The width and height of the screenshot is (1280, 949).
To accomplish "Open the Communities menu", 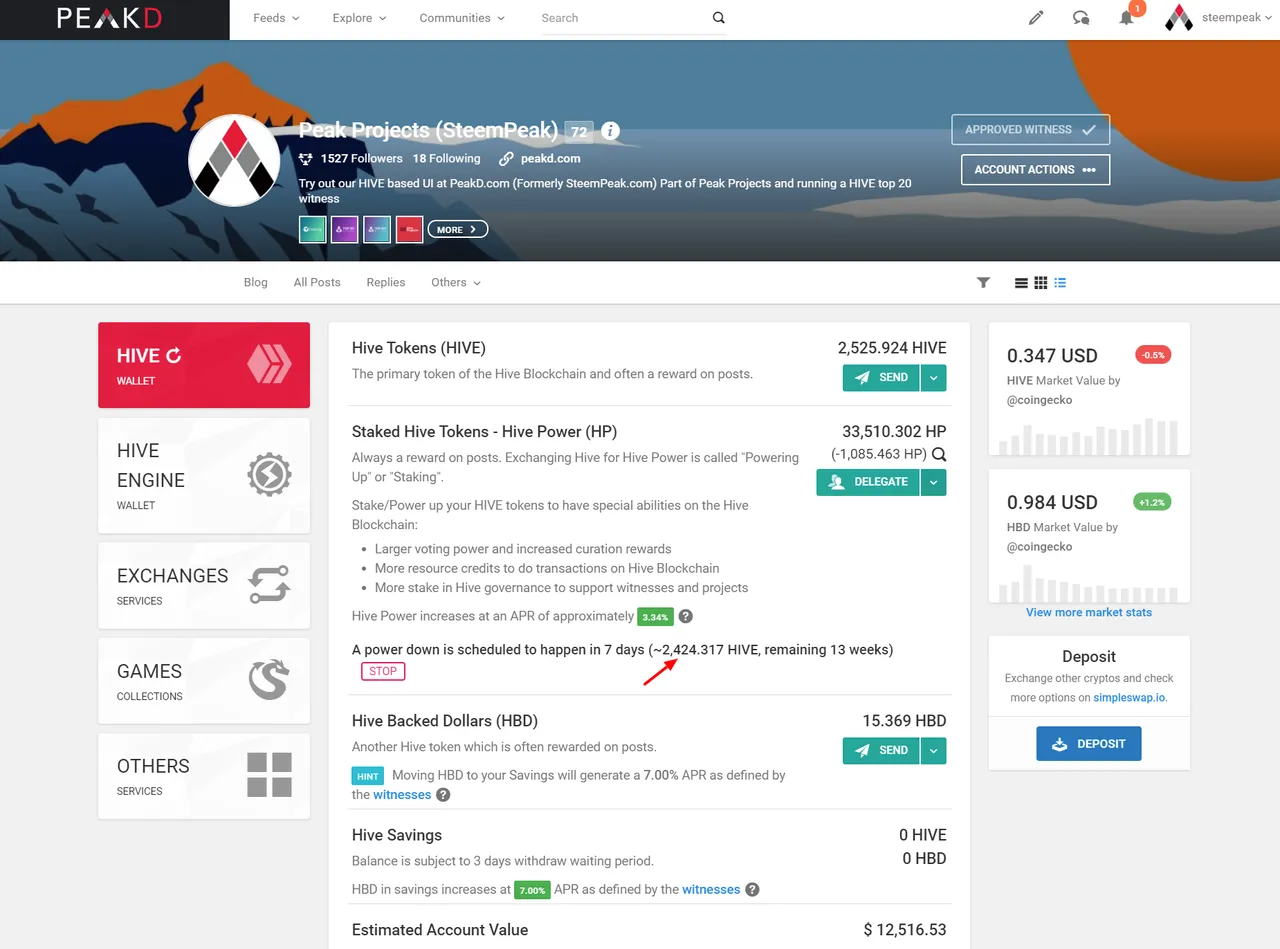I will click(462, 18).
